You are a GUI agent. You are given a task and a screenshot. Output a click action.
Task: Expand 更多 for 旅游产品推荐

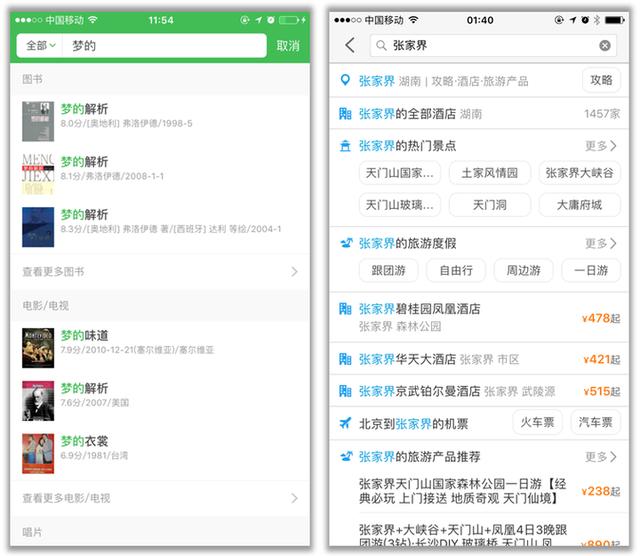pos(600,456)
